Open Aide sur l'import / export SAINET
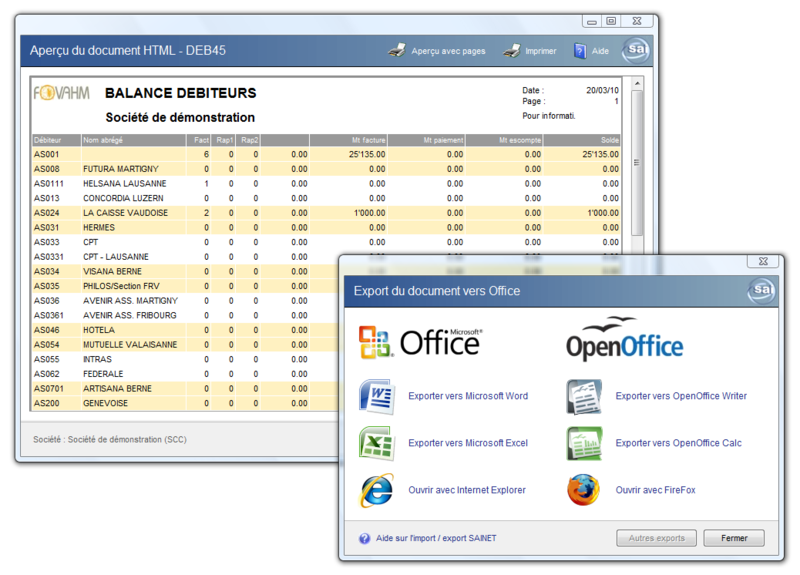The width and height of the screenshot is (800, 575). click(436, 538)
